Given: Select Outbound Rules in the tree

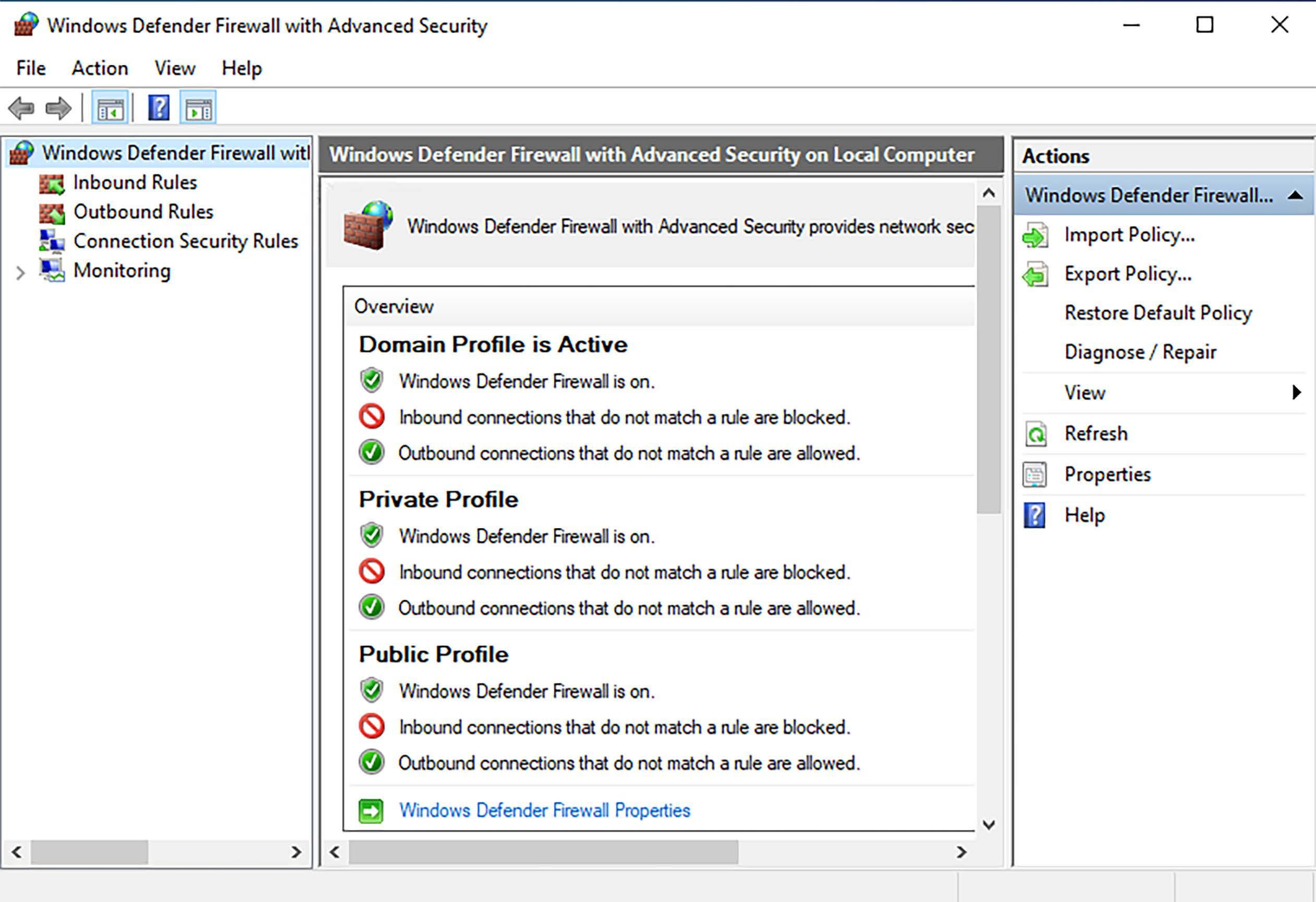Looking at the screenshot, I should click(143, 212).
